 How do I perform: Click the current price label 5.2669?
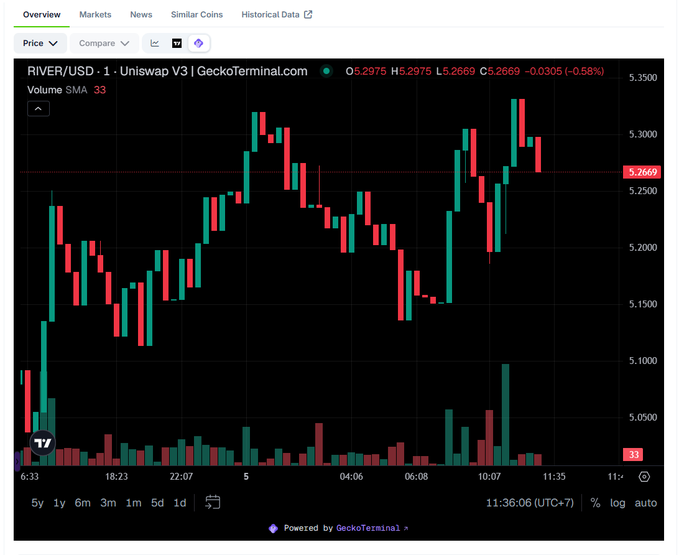pos(642,172)
